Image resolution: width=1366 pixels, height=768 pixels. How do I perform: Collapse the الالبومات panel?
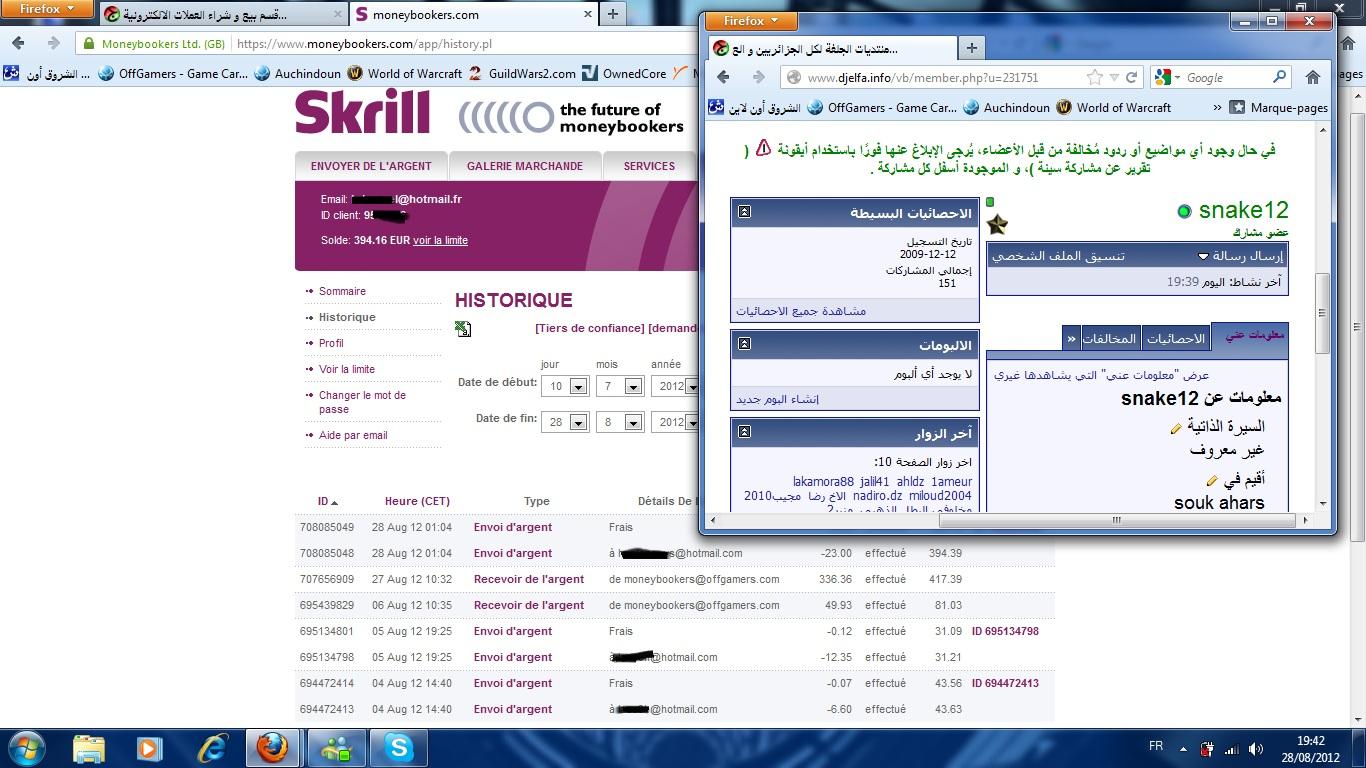click(x=744, y=344)
